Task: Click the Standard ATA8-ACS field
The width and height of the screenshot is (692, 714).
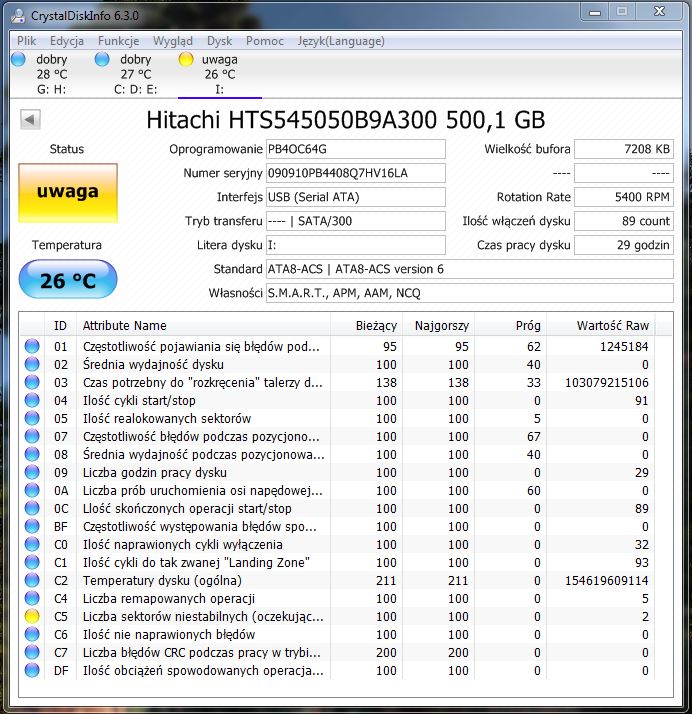Action: click(469, 269)
